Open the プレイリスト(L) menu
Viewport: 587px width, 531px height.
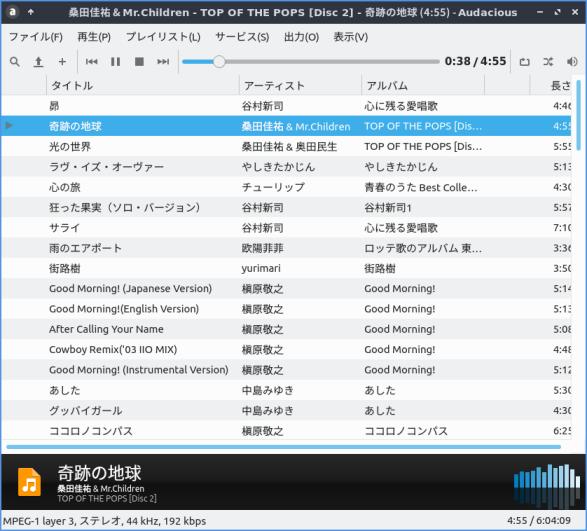163,37
